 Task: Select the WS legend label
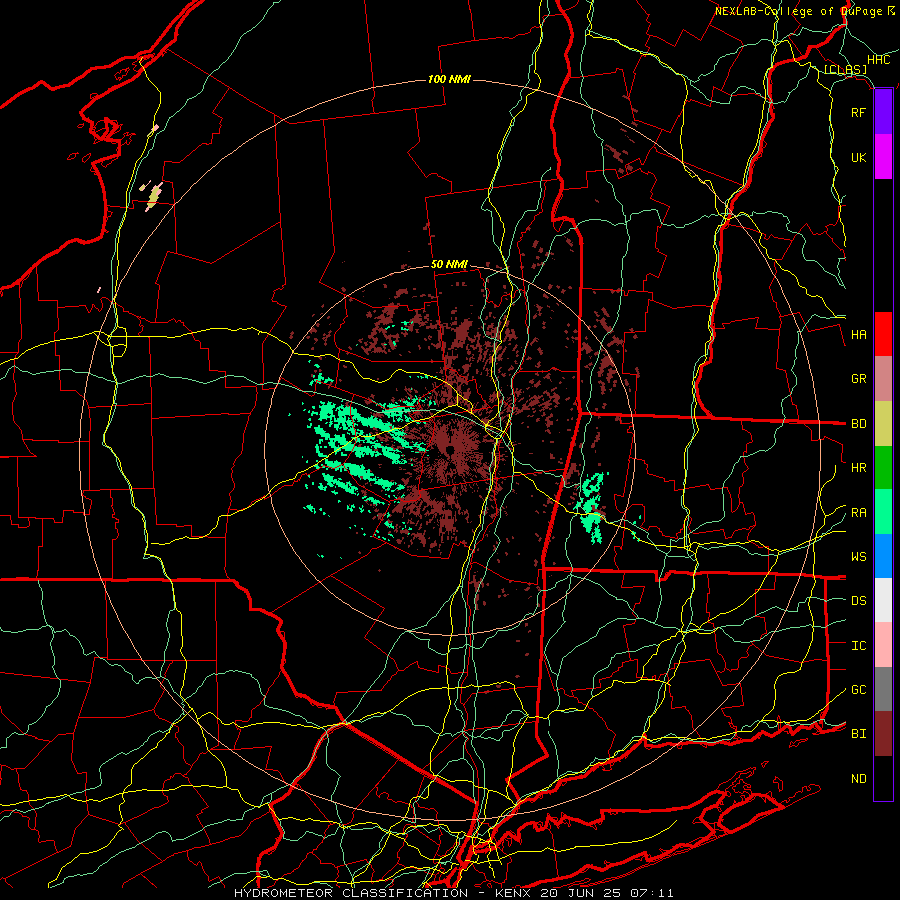858,557
